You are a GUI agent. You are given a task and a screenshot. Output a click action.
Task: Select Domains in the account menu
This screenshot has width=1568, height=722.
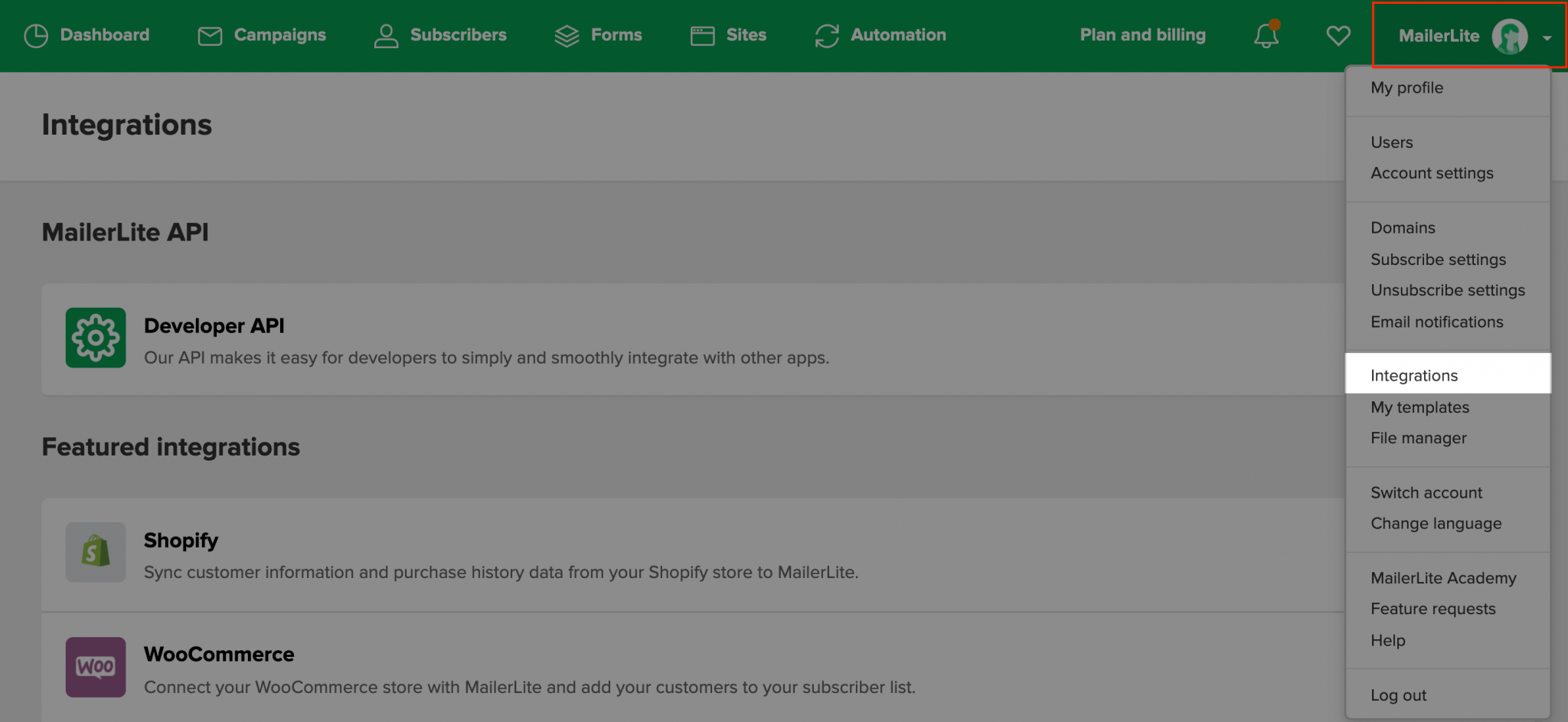coord(1403,228)
